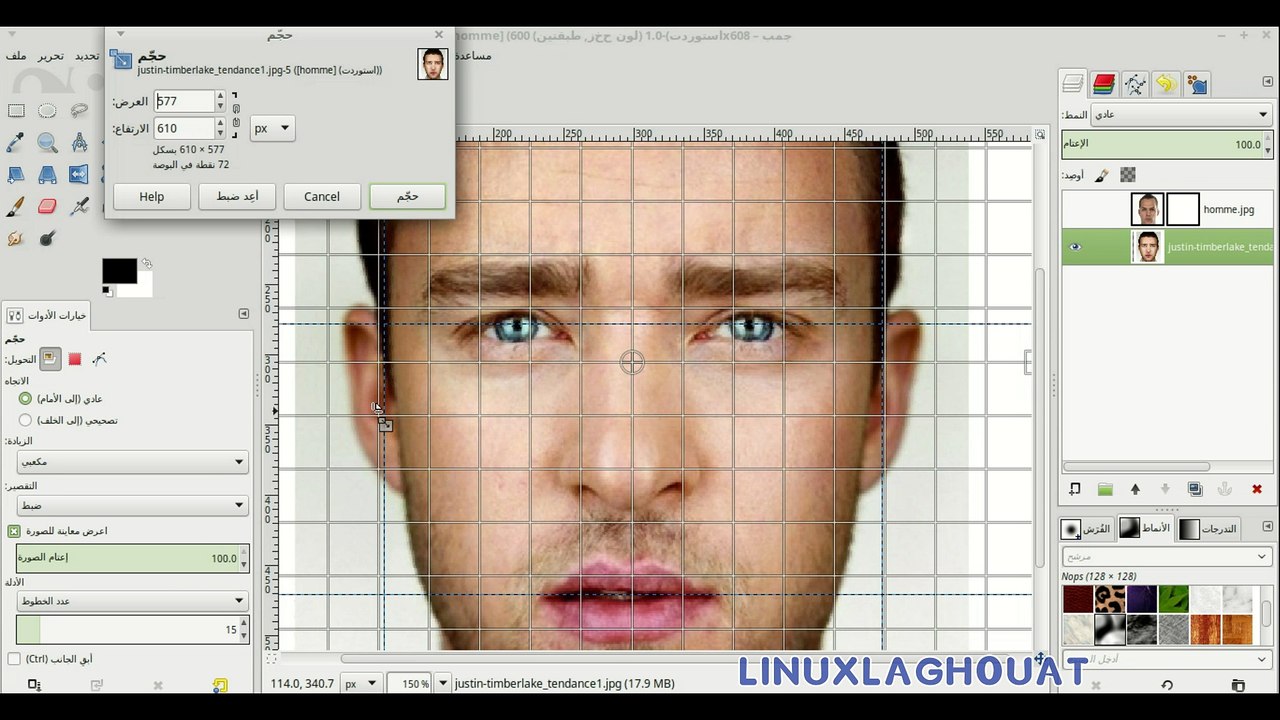Switch to the Undo History tab

click(x=1166, y=84)
